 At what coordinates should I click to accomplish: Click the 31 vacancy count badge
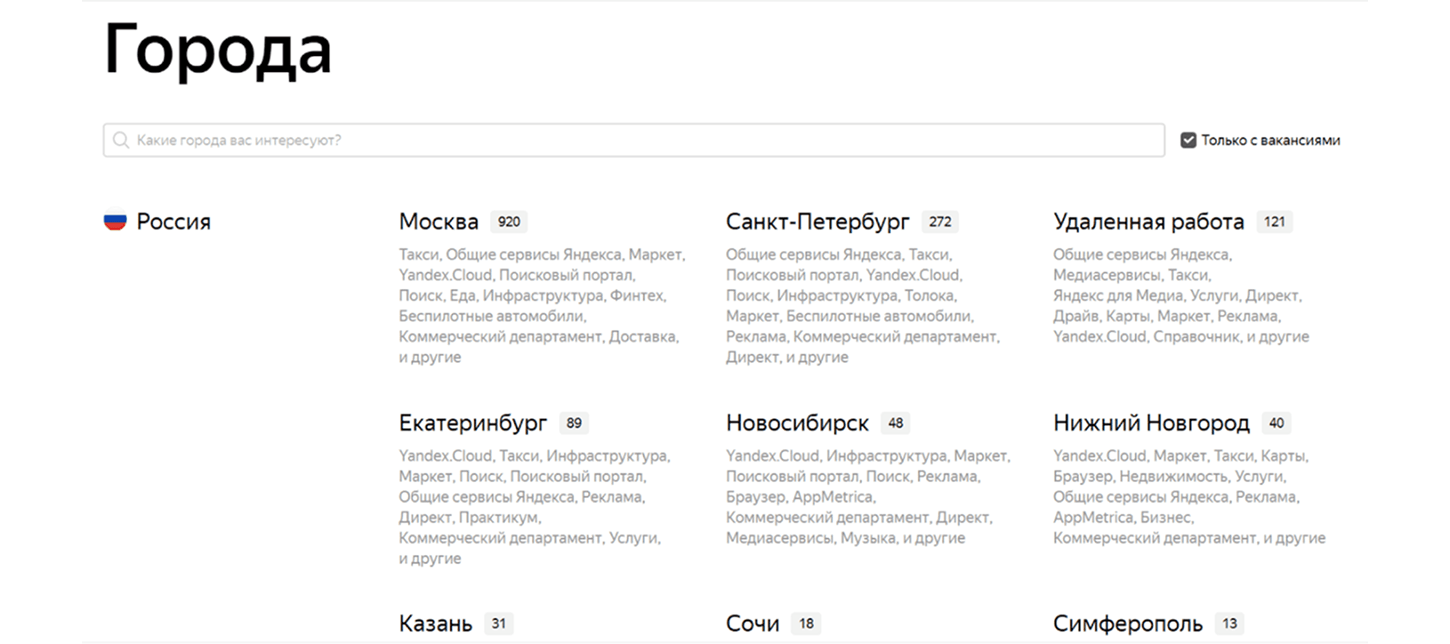[x=498, y=624]
